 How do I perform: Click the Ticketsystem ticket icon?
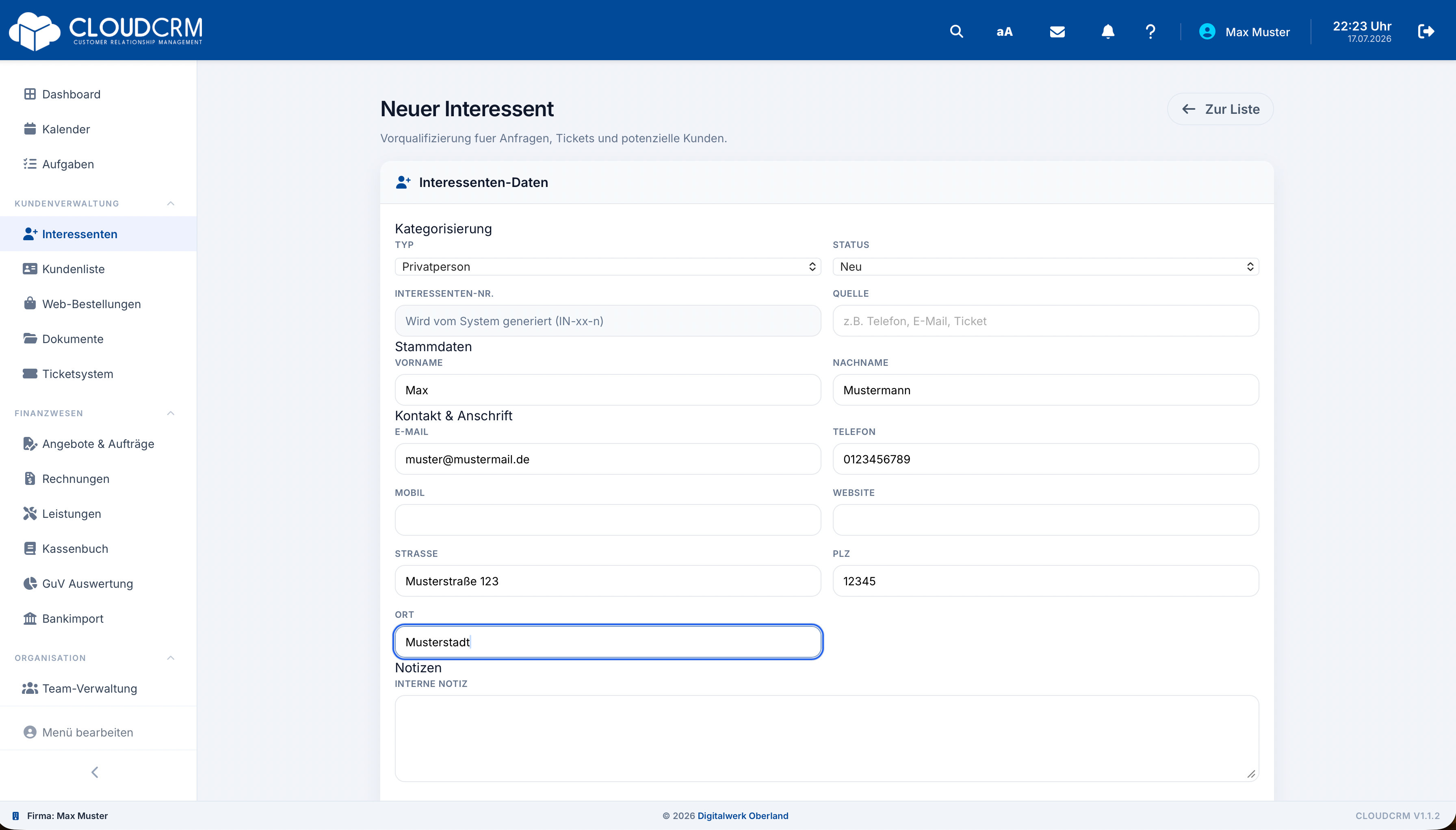[30, 374]
